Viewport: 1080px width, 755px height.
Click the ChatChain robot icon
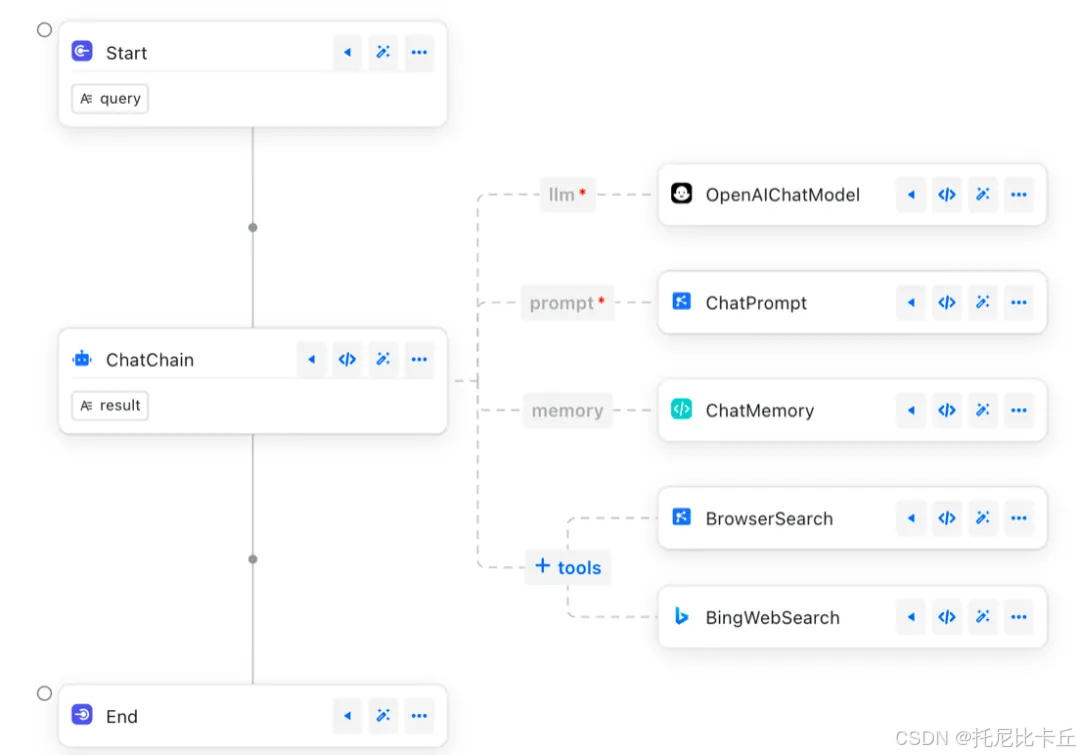click(82, 359)
